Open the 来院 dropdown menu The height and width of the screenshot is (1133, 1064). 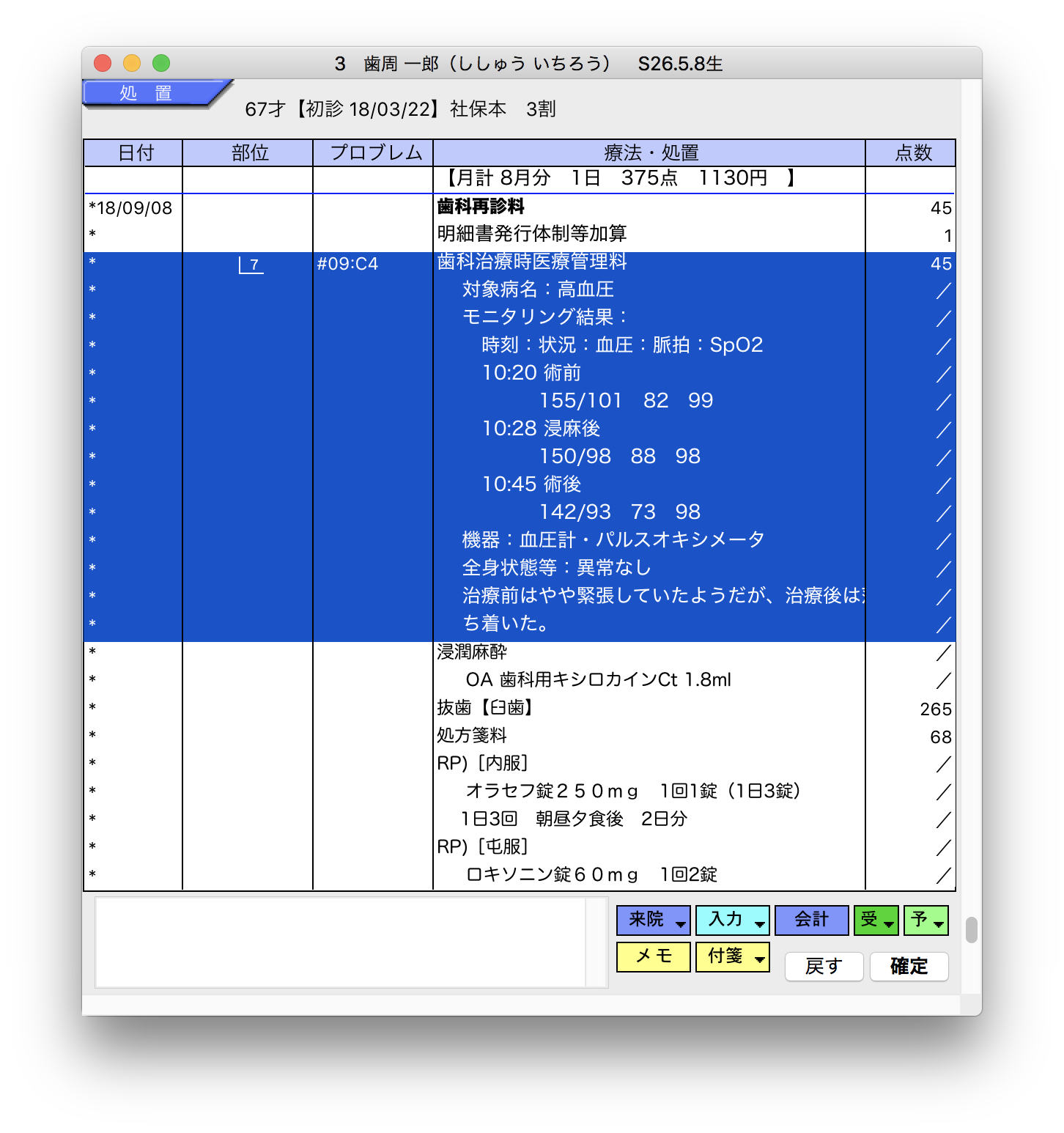pyautogui.click(x=653, y=920)
